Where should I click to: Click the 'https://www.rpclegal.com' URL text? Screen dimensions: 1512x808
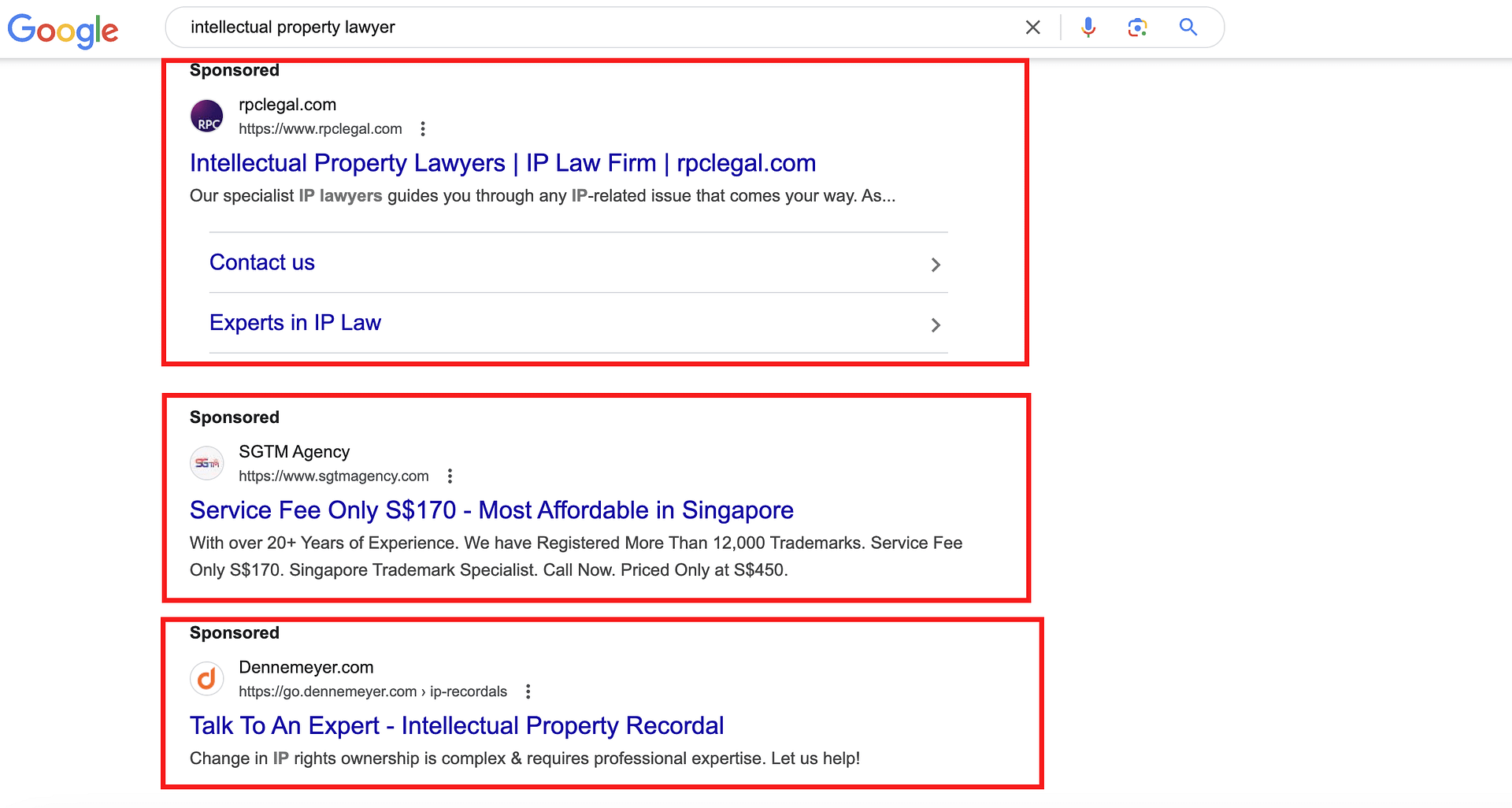click(x=321, y=129)
